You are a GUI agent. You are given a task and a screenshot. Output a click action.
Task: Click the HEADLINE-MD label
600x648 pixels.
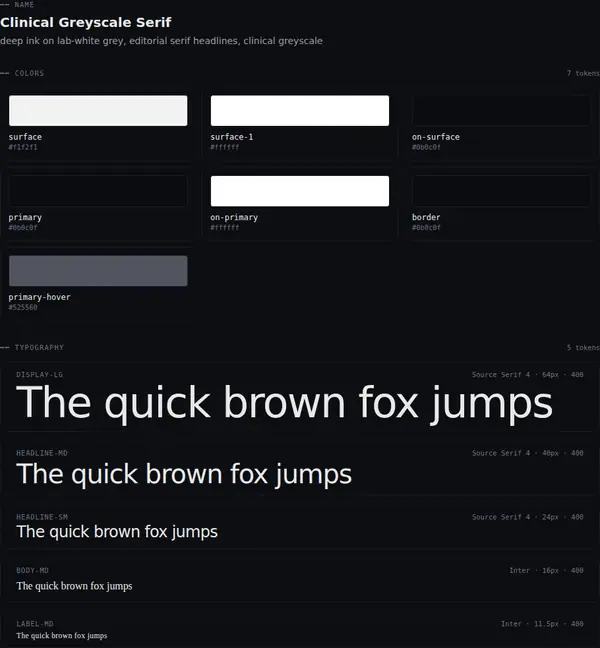pyautogui.click(x=42, y=453)
